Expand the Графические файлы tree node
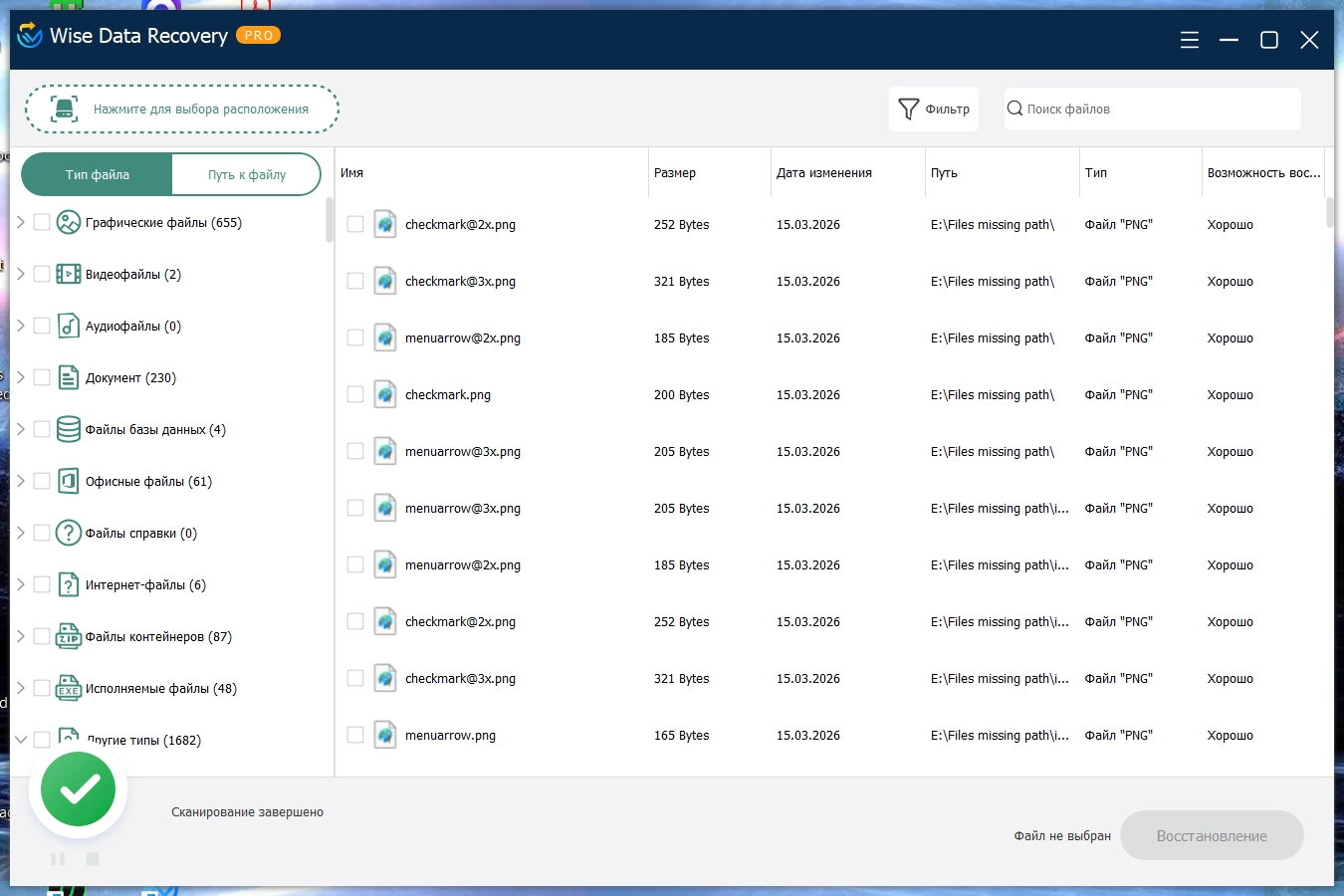This screenshot has height=896, width=1344. (21, 223)
